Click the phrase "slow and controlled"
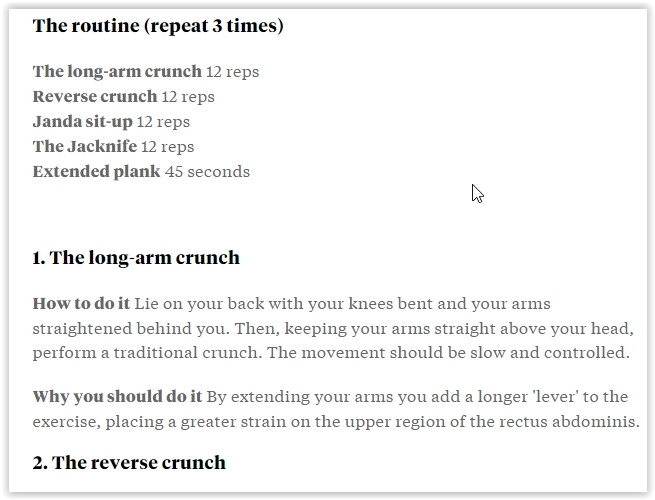This screenshot has width=655, height=500. point(560,353)
